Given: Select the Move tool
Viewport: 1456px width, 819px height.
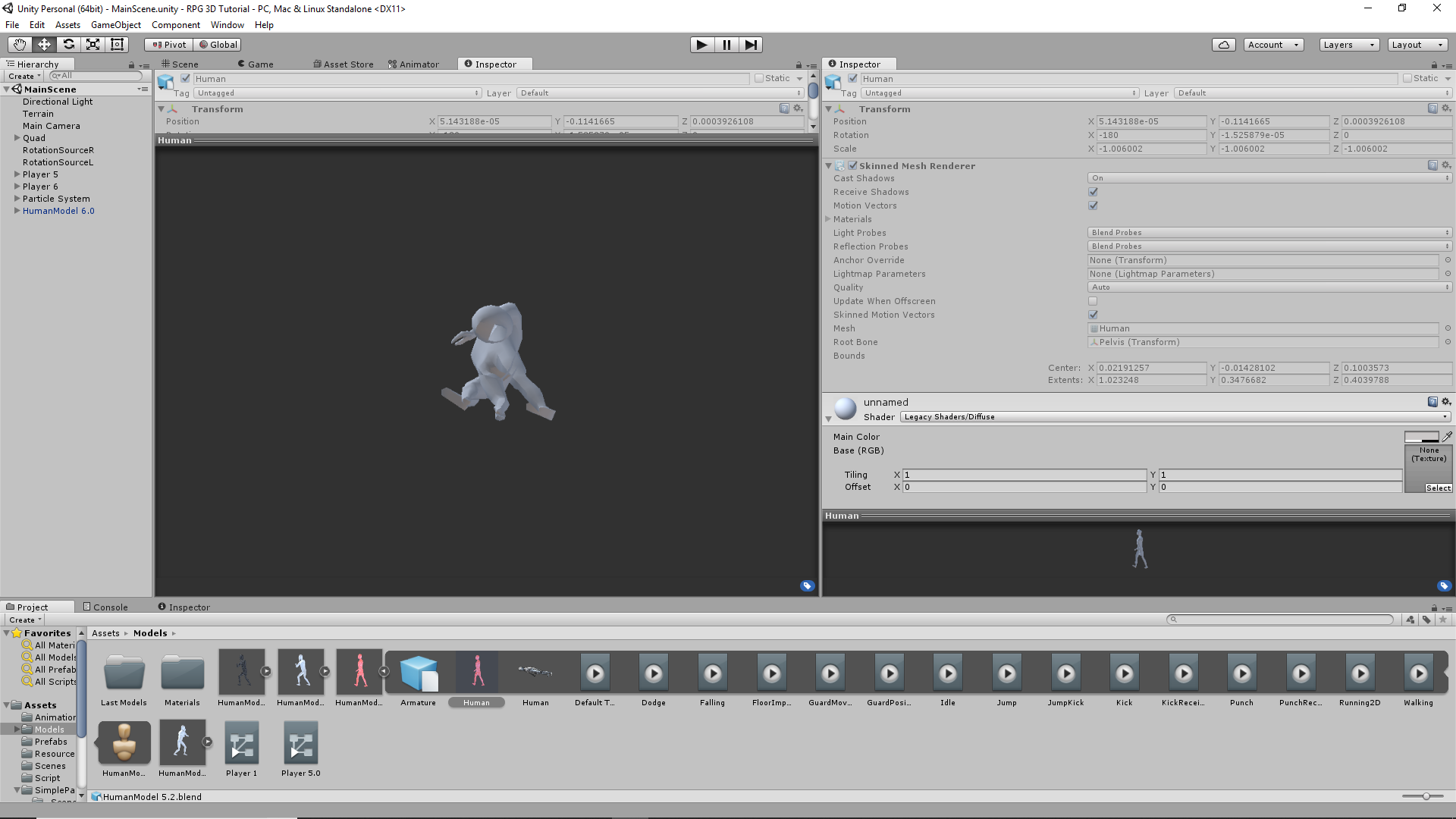Looking at the screenshot, I should pyautogui.click(x=44, y=45).
